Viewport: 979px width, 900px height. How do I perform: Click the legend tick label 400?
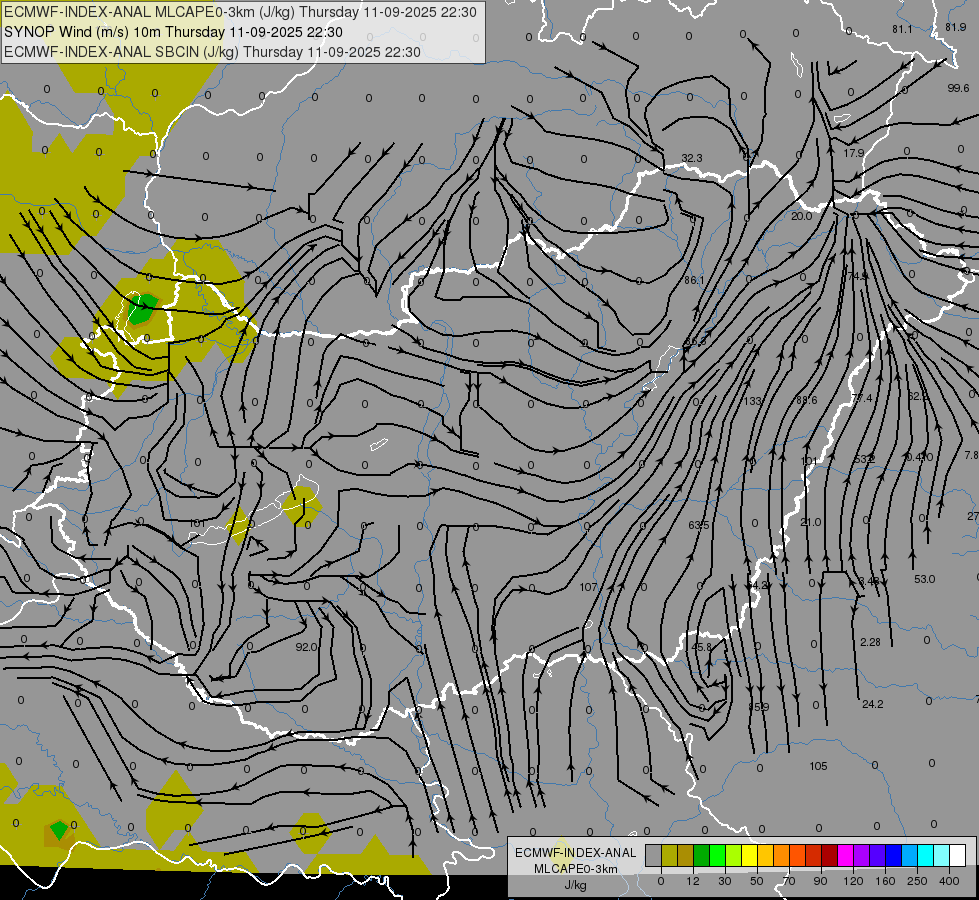pos(949,881)
